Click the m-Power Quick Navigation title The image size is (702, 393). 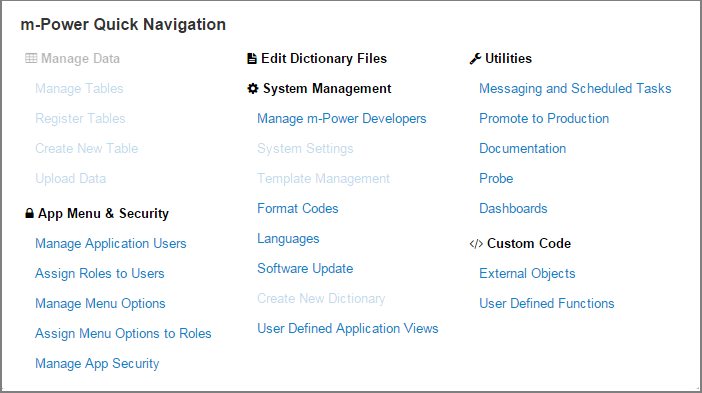(x=123, y=25)
